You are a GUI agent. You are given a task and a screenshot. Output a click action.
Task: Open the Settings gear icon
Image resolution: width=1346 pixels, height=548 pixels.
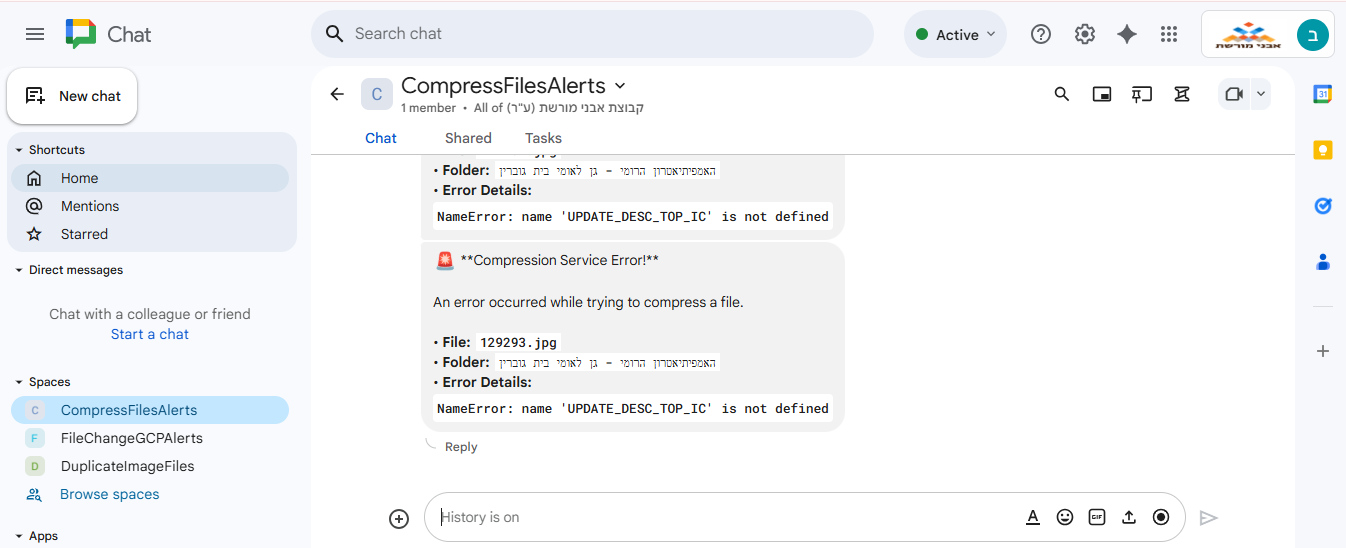(1085, 34)
